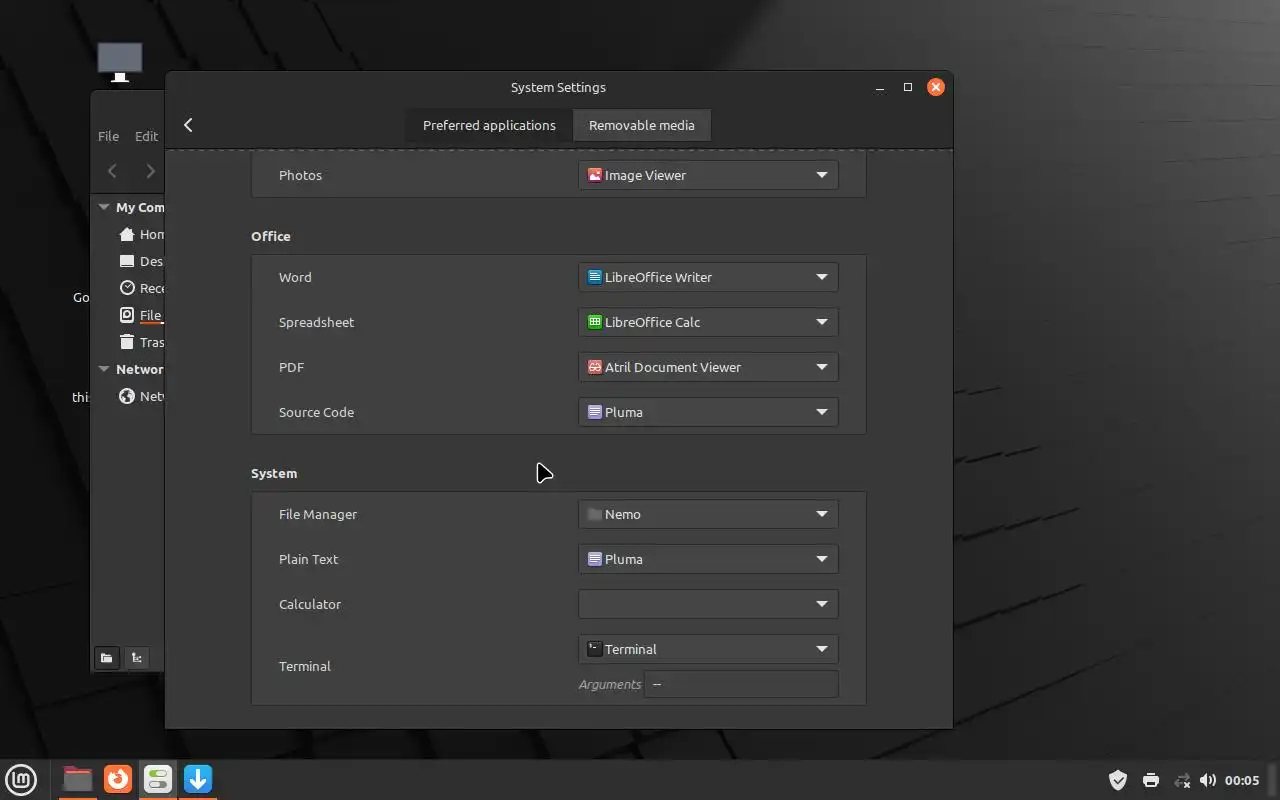Click the Computer desktop icon
Screen dimensions: 1280x800
(120, 62)
